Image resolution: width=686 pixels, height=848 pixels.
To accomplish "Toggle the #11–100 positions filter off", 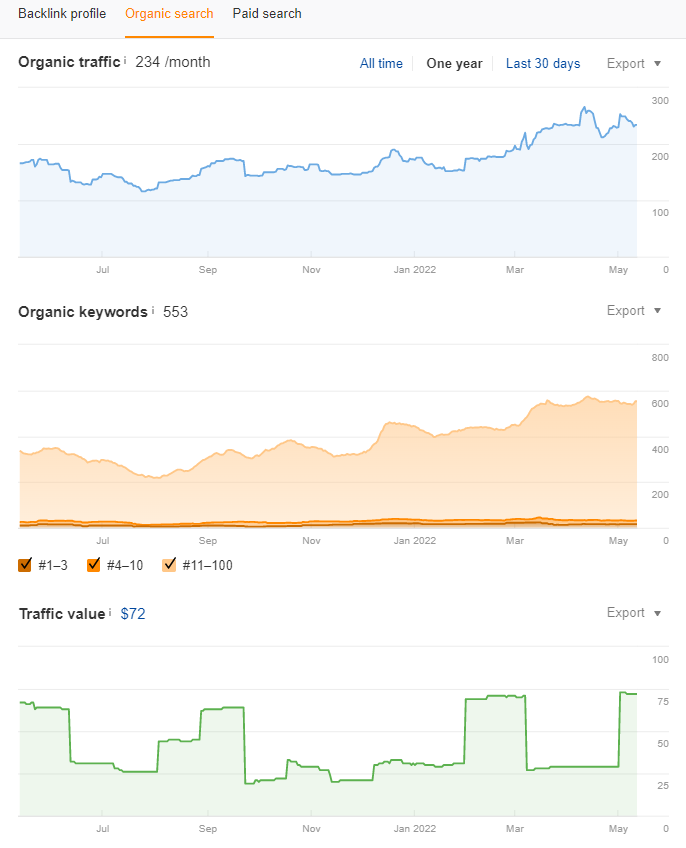I will pyautogui.click(x=169, y=565).
